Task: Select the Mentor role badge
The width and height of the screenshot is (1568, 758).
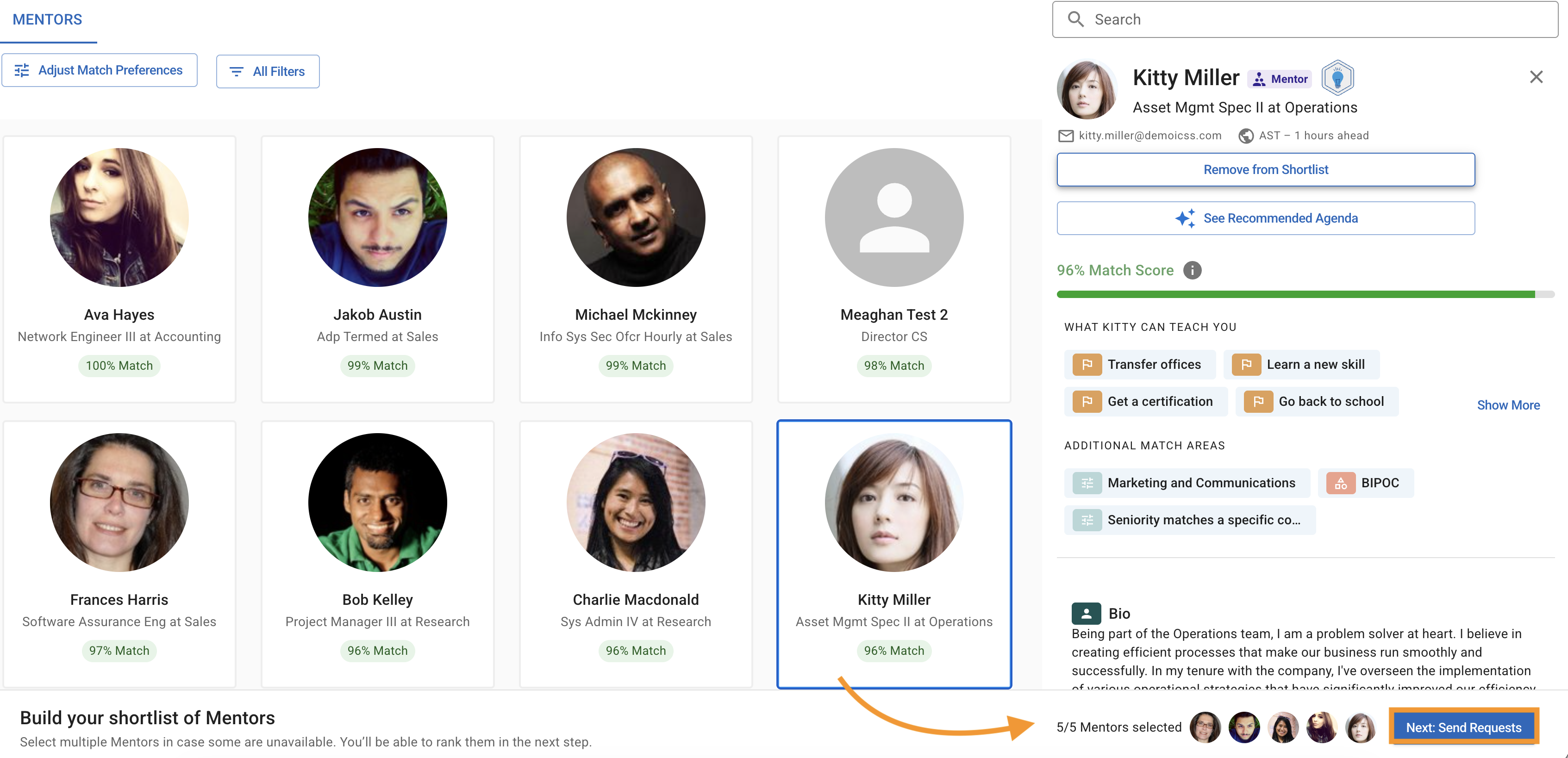Action: [x=1280, y=79]
